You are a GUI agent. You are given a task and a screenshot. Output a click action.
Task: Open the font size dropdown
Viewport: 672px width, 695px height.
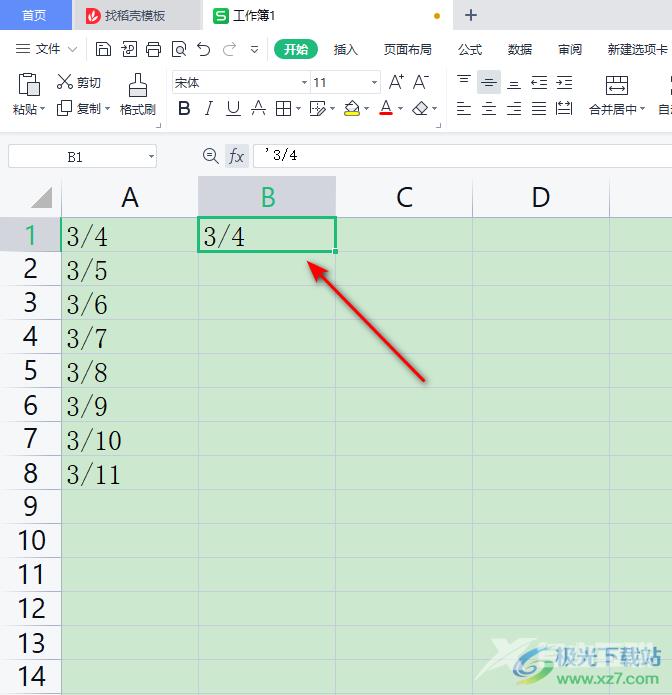(374, 82)
